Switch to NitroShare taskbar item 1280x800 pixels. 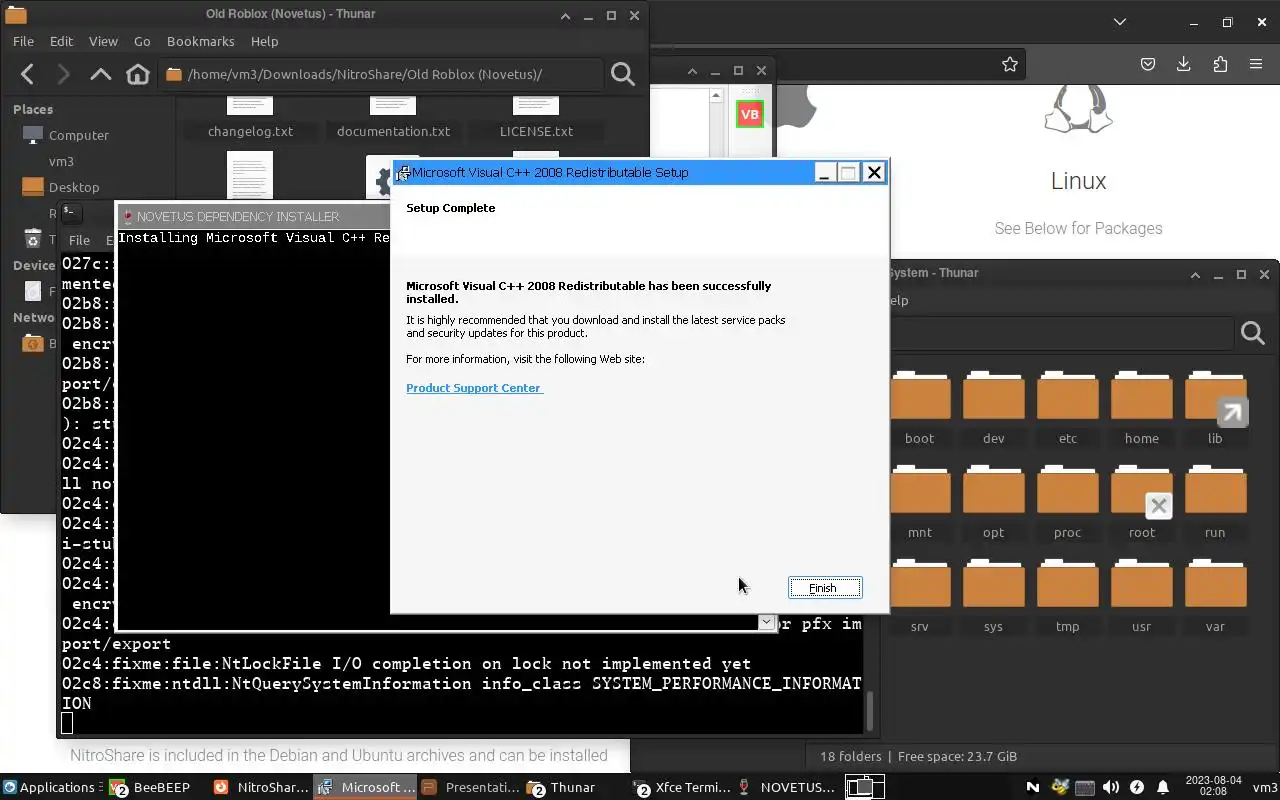point(262,787)
